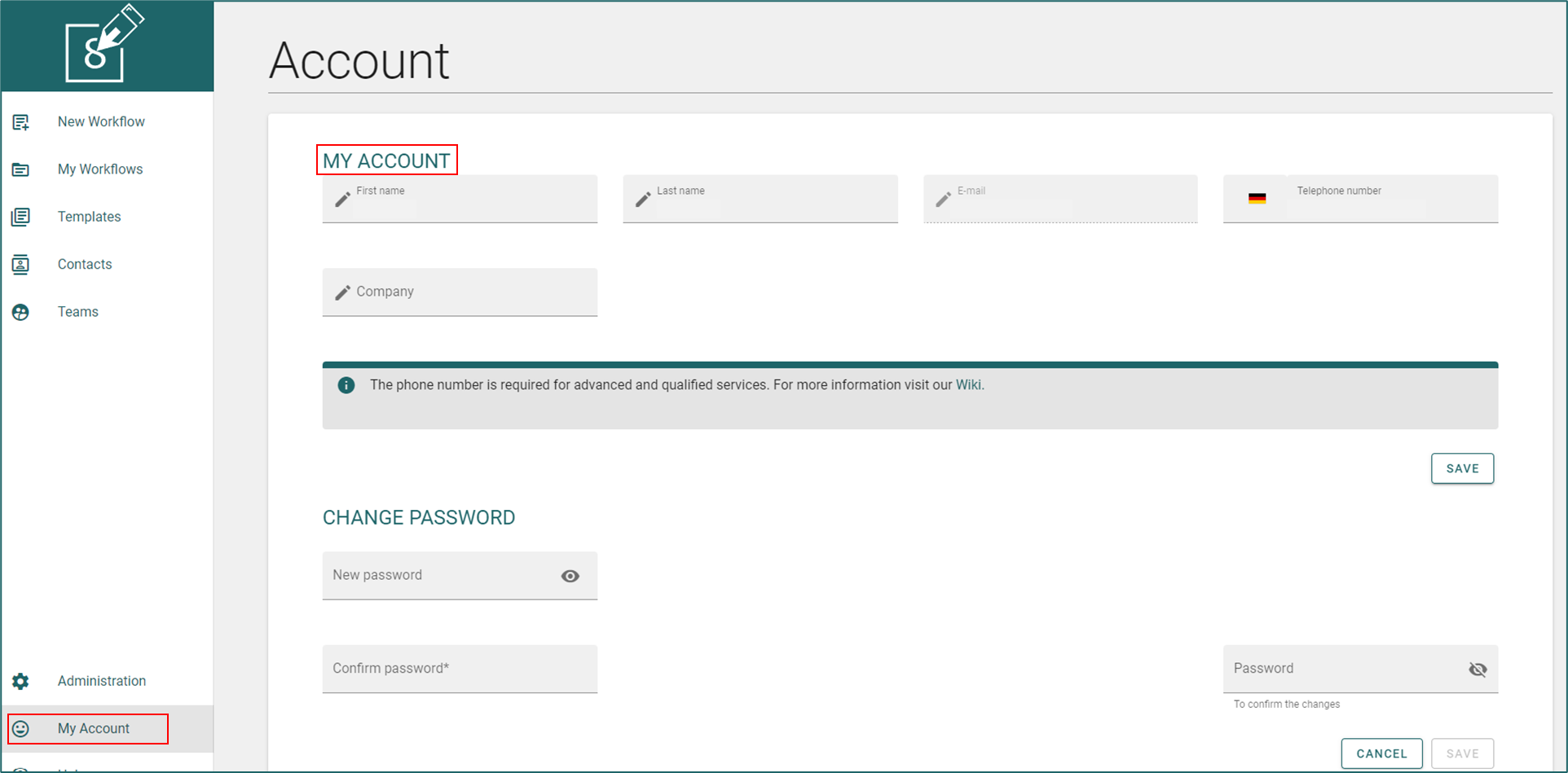Image resolution: width=1568 pixels, height=773 pixels.
Task: Click the info icon in the notice
Action: pyautogui.click(x=346, y=385)
